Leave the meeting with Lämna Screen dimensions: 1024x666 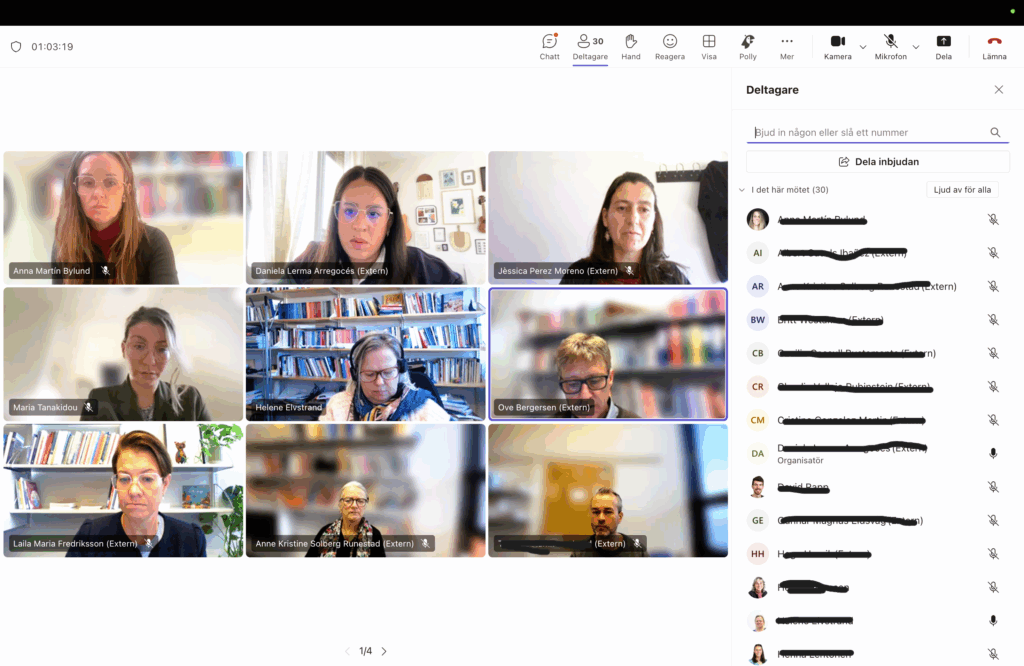click(x=994, y=46)
